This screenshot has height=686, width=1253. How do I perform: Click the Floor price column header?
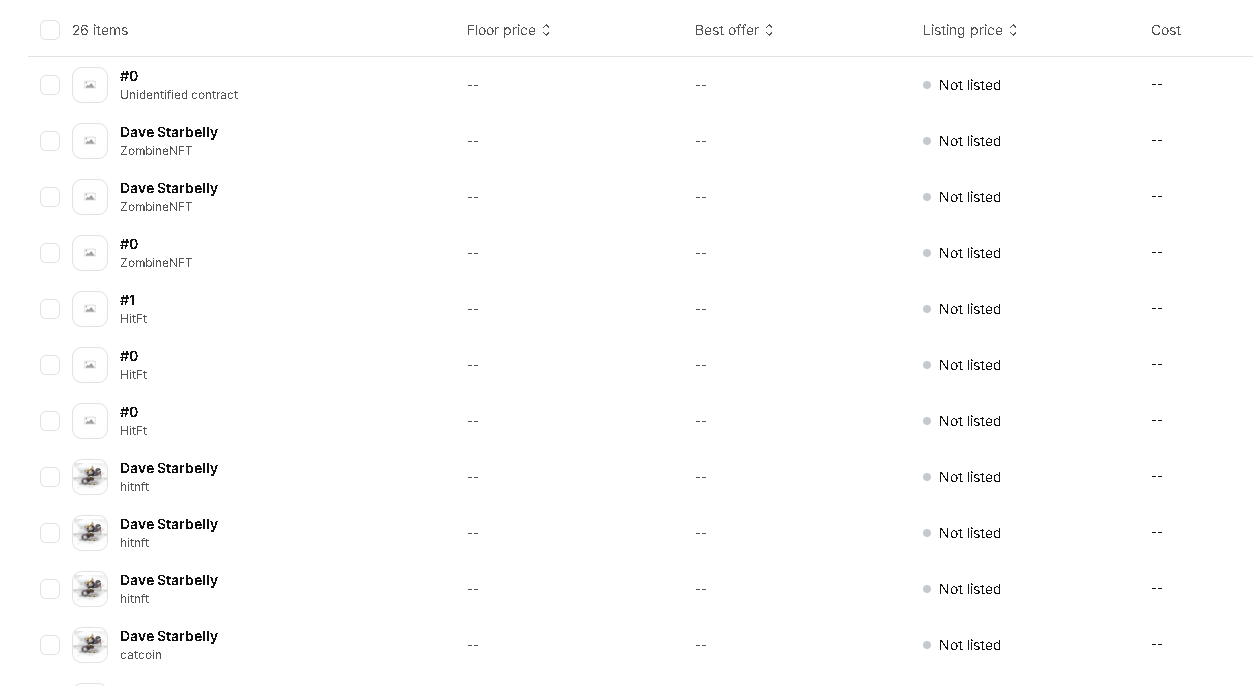501,30
